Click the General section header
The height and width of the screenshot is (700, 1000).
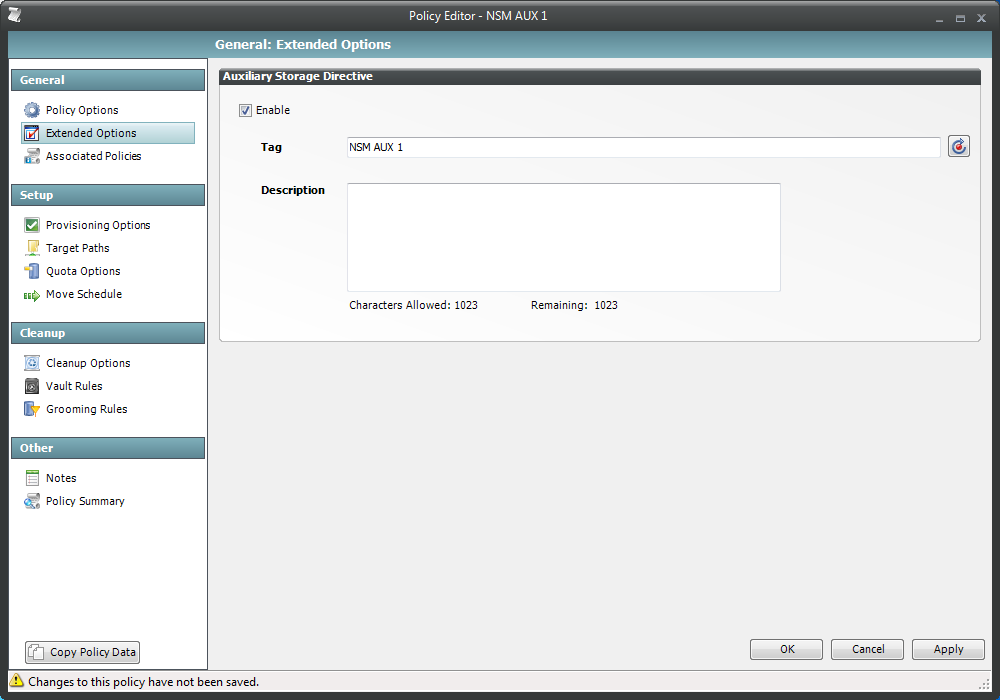(x=108, y=80)
